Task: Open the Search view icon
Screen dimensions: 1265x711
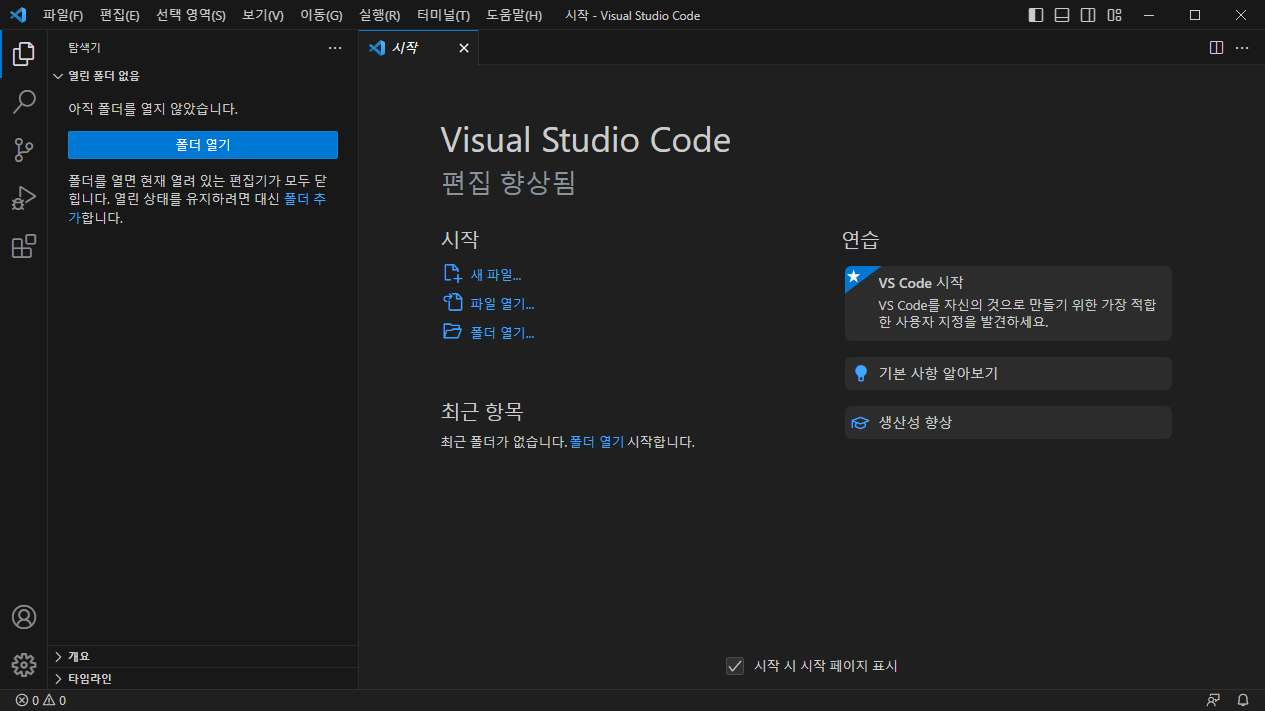Action: (24, 102)
